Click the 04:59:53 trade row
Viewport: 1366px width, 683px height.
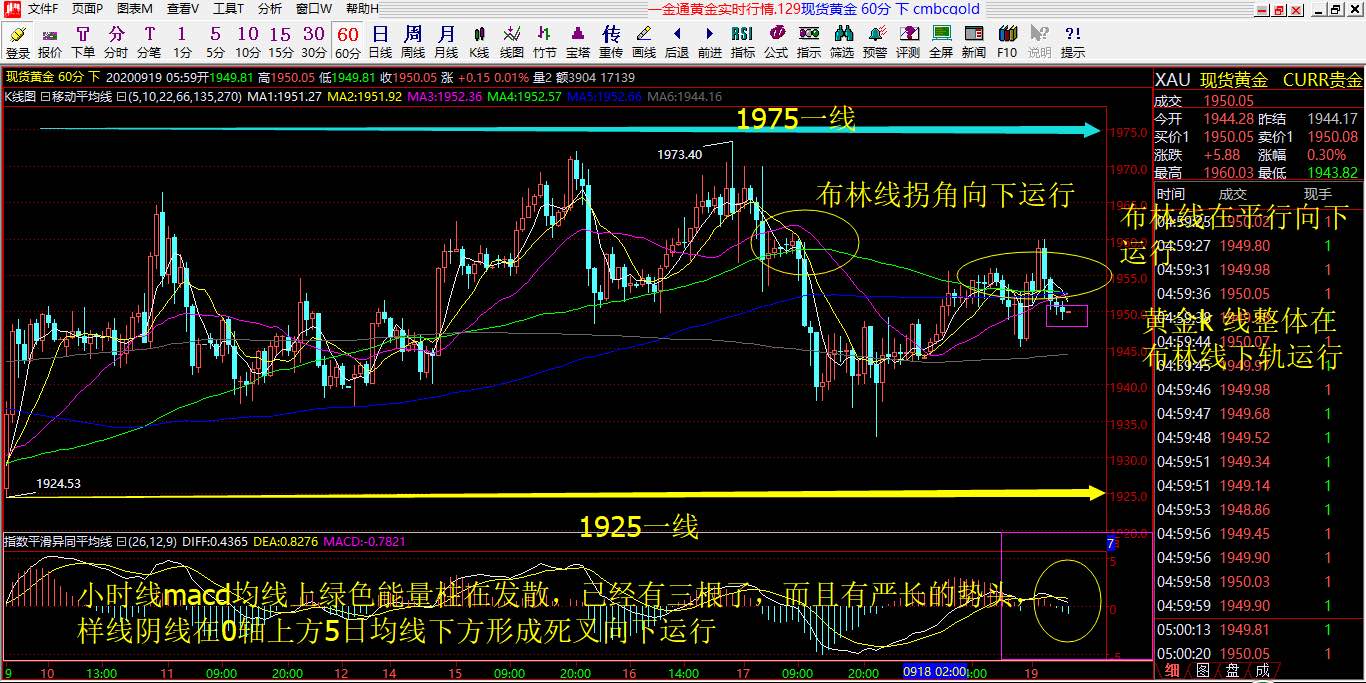pyautogui.click(x=1258, y=509)
